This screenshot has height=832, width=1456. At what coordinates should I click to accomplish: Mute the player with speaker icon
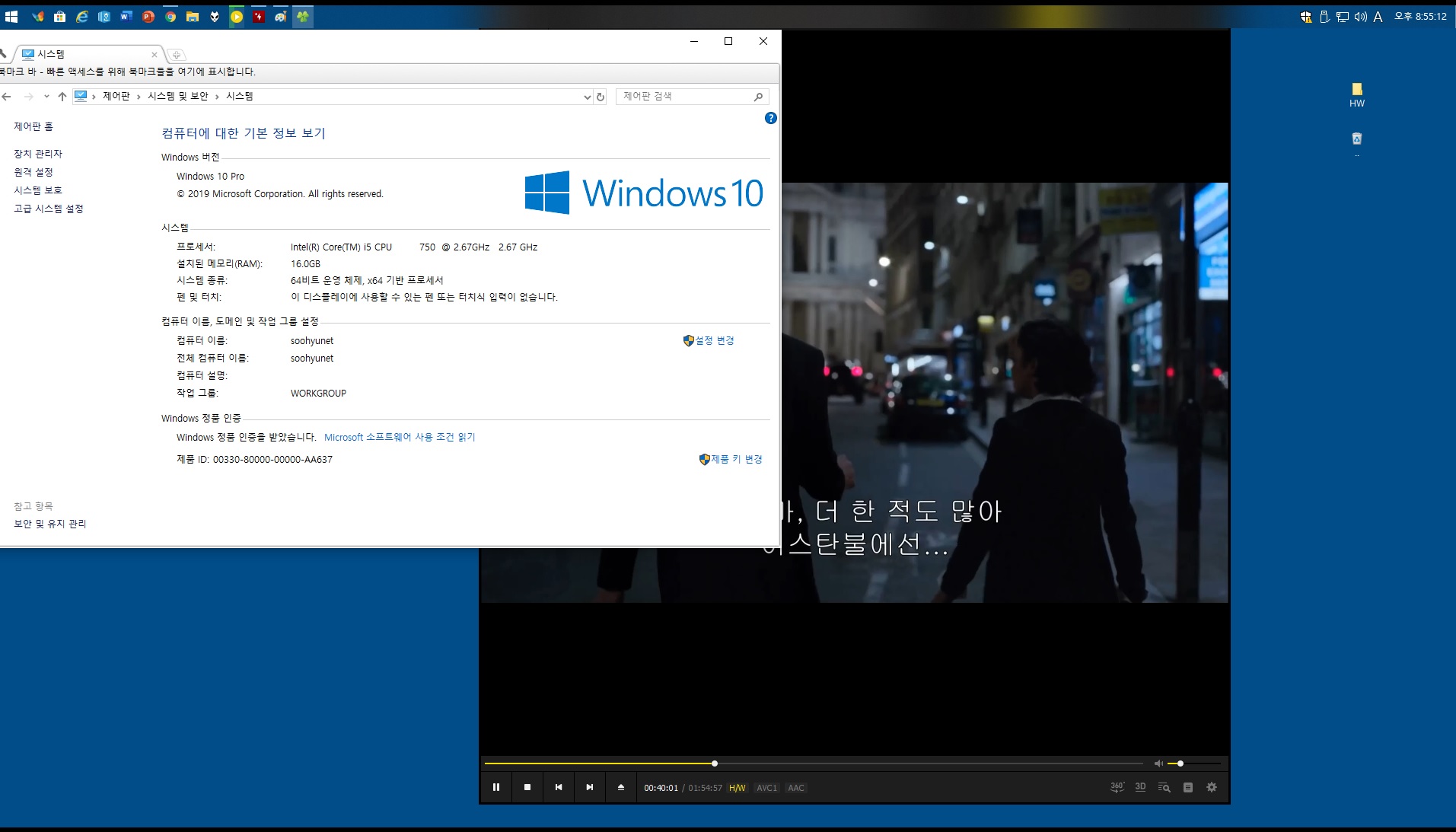(x=1158, y=763)
